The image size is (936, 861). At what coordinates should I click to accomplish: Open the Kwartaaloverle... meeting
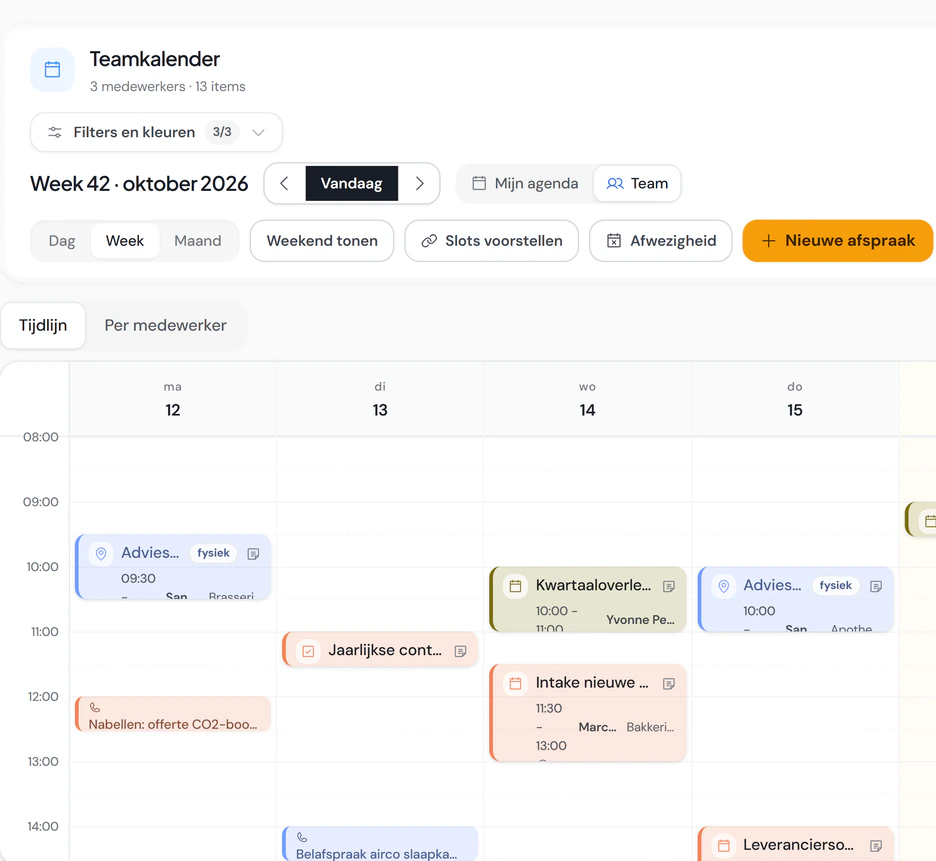click(588, 599)
